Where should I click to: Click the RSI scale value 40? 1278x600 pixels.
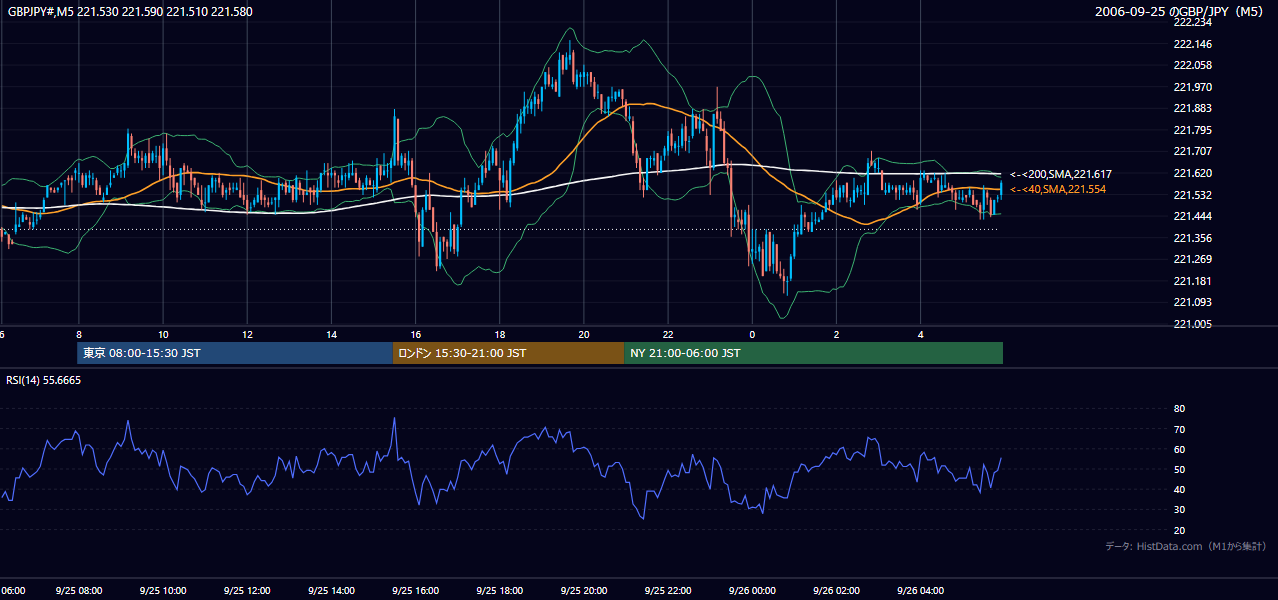click(x=1179, y=489)
